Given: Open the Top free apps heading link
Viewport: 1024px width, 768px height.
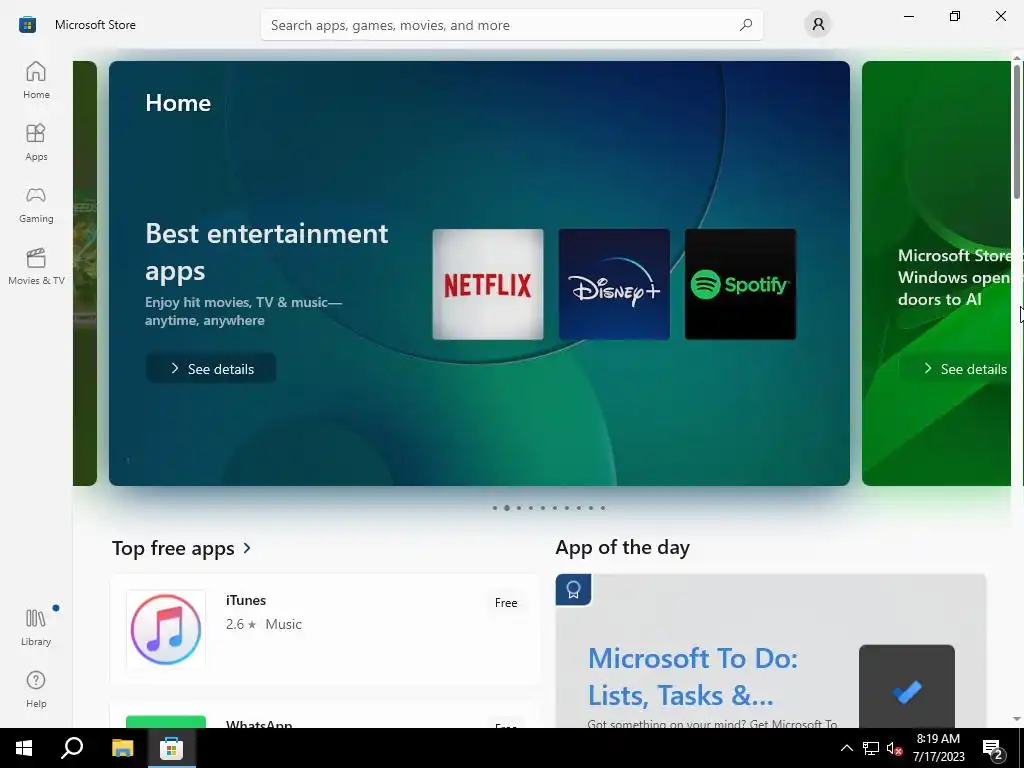Looking at the screenshot, I should (173, 548).
